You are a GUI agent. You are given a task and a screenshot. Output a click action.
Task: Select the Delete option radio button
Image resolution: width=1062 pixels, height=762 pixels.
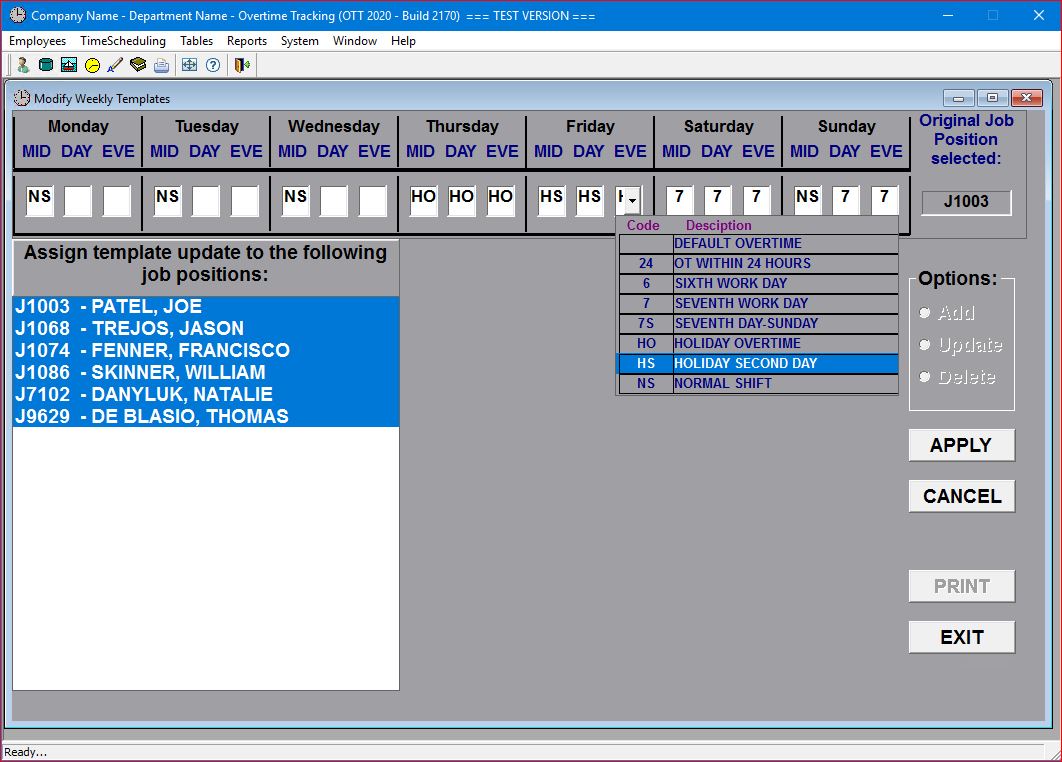pyautogui.click(x=925, y=377)
